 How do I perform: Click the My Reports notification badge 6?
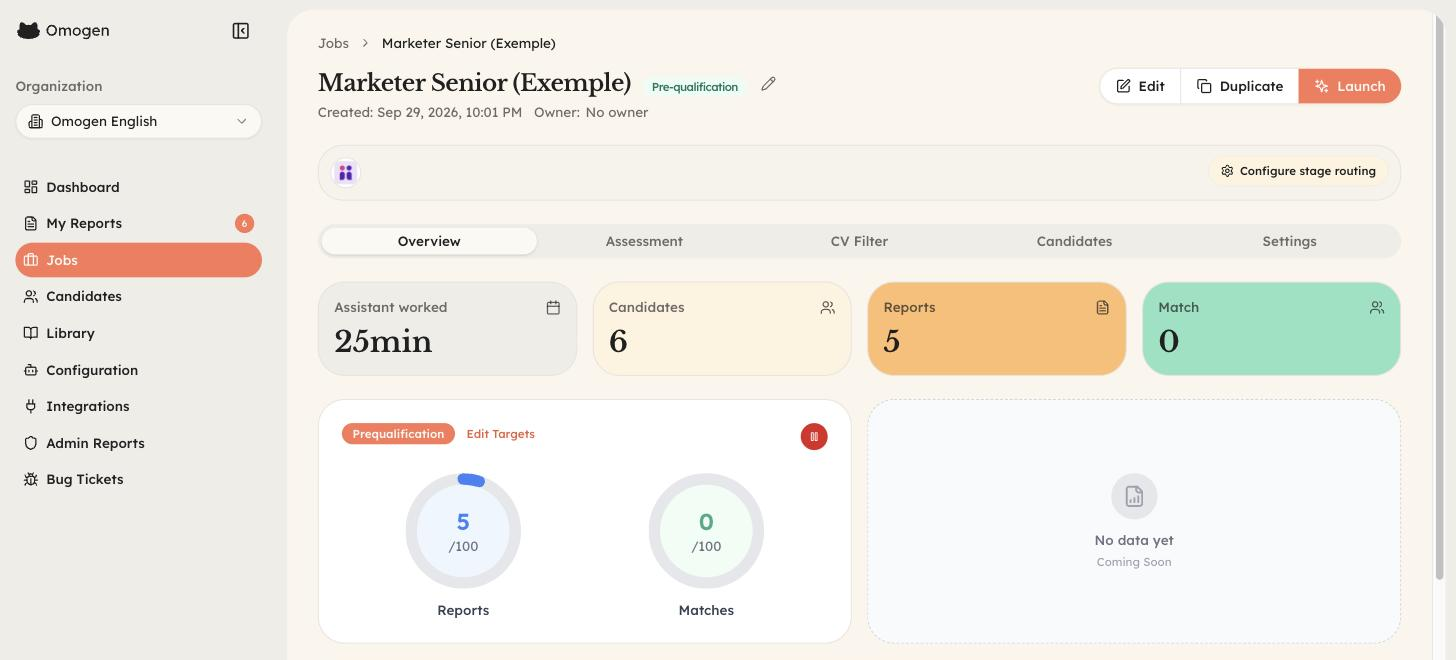(244, 223)
